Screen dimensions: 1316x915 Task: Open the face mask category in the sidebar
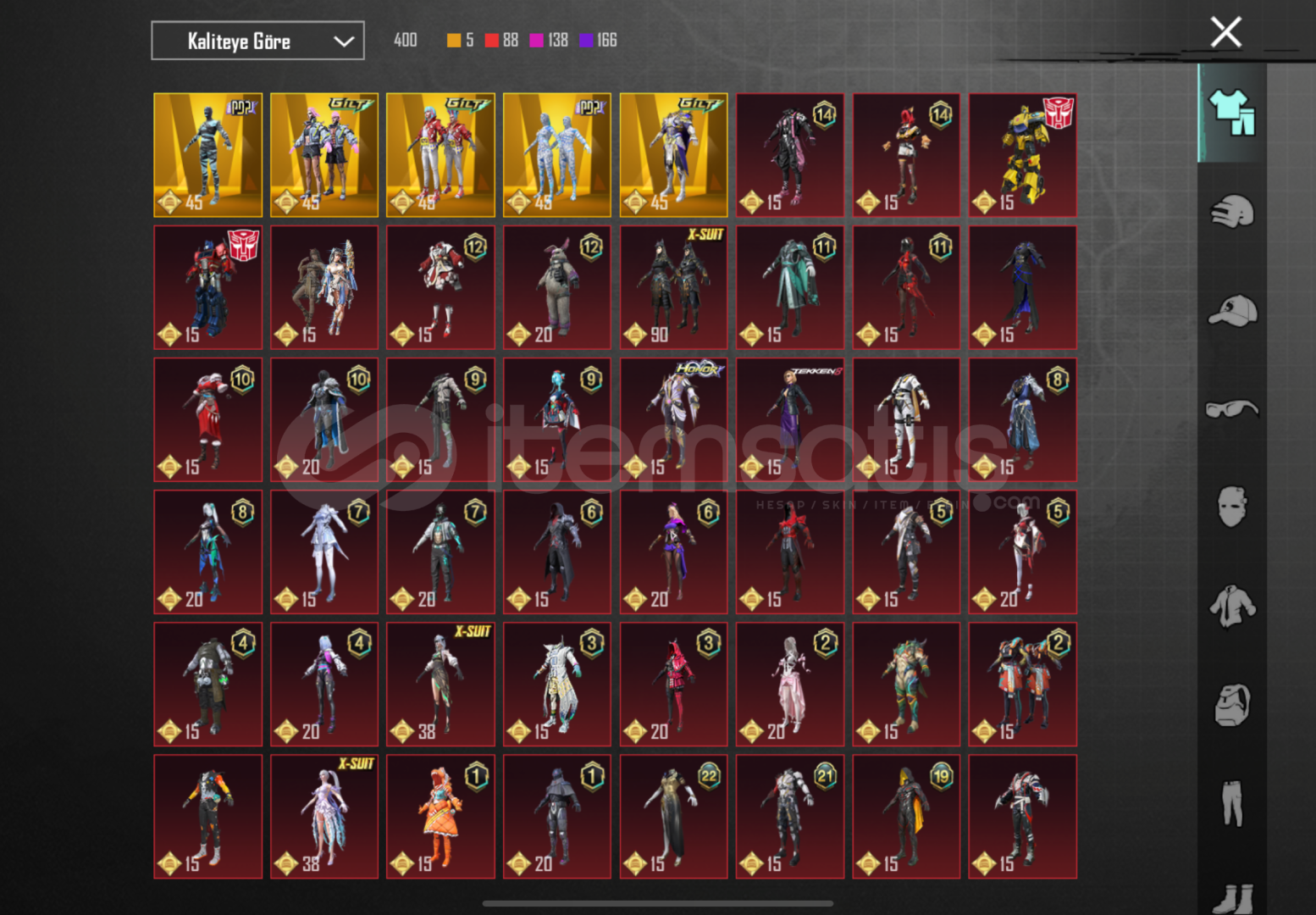(1232, 507)
